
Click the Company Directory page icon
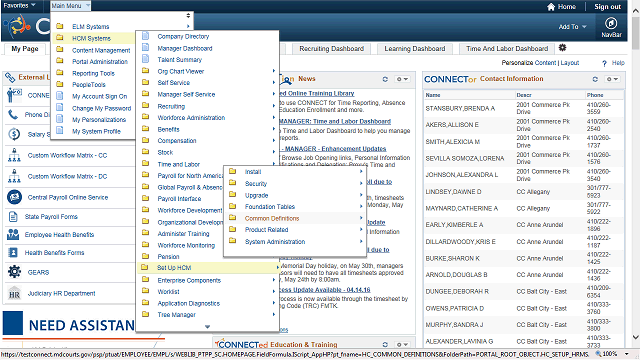coord(145,36)
